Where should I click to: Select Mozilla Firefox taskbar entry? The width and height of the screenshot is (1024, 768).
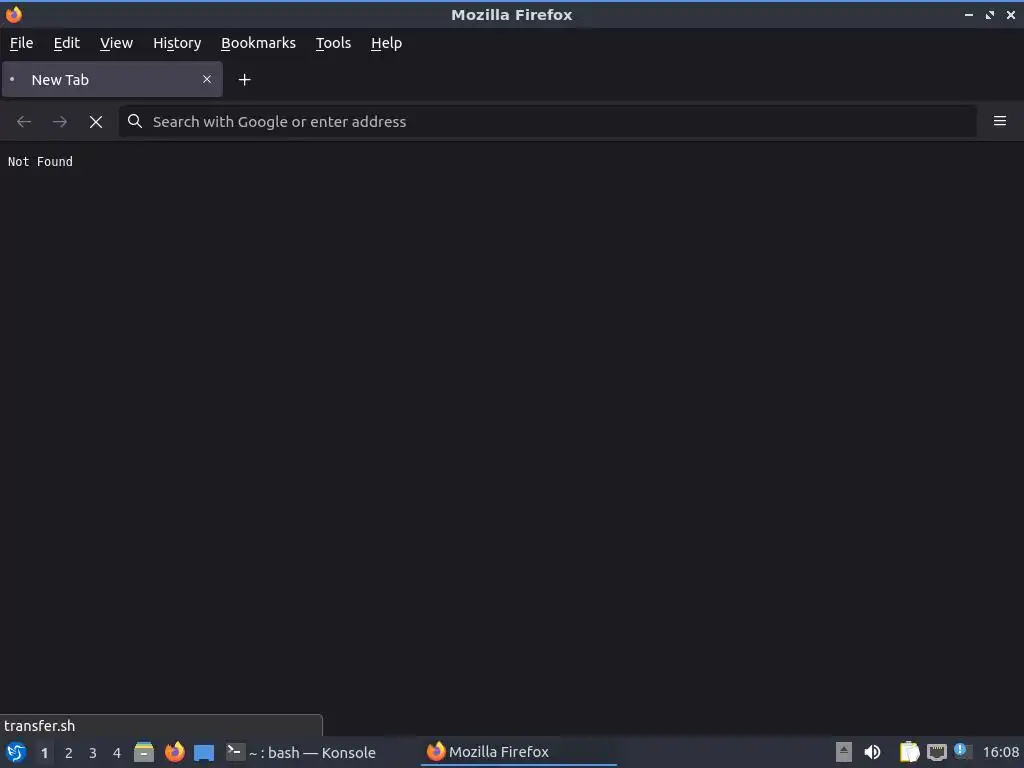pos(519,752)
